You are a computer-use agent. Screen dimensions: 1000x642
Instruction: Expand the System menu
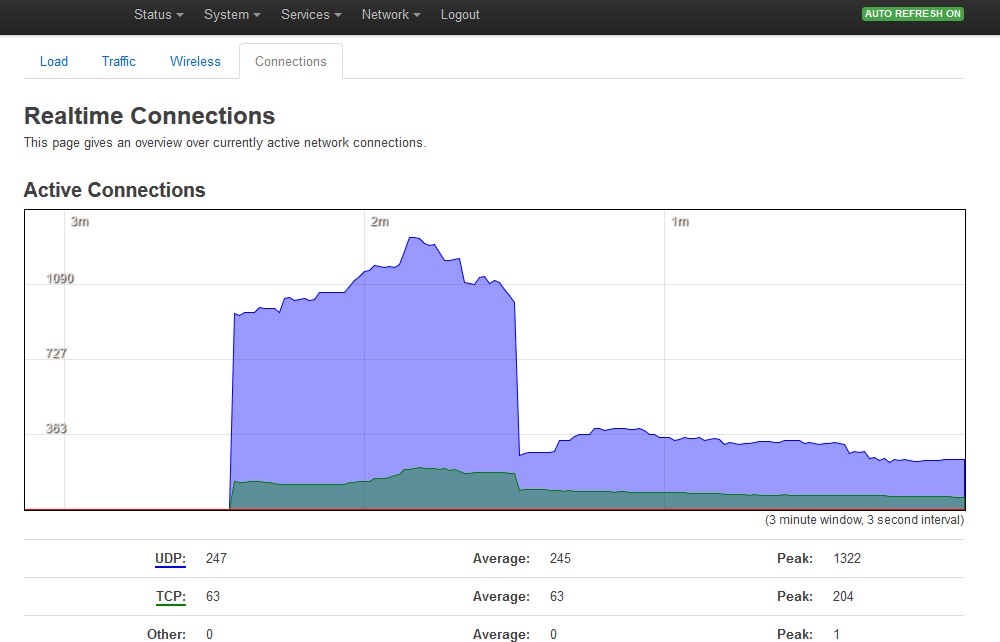232,15
